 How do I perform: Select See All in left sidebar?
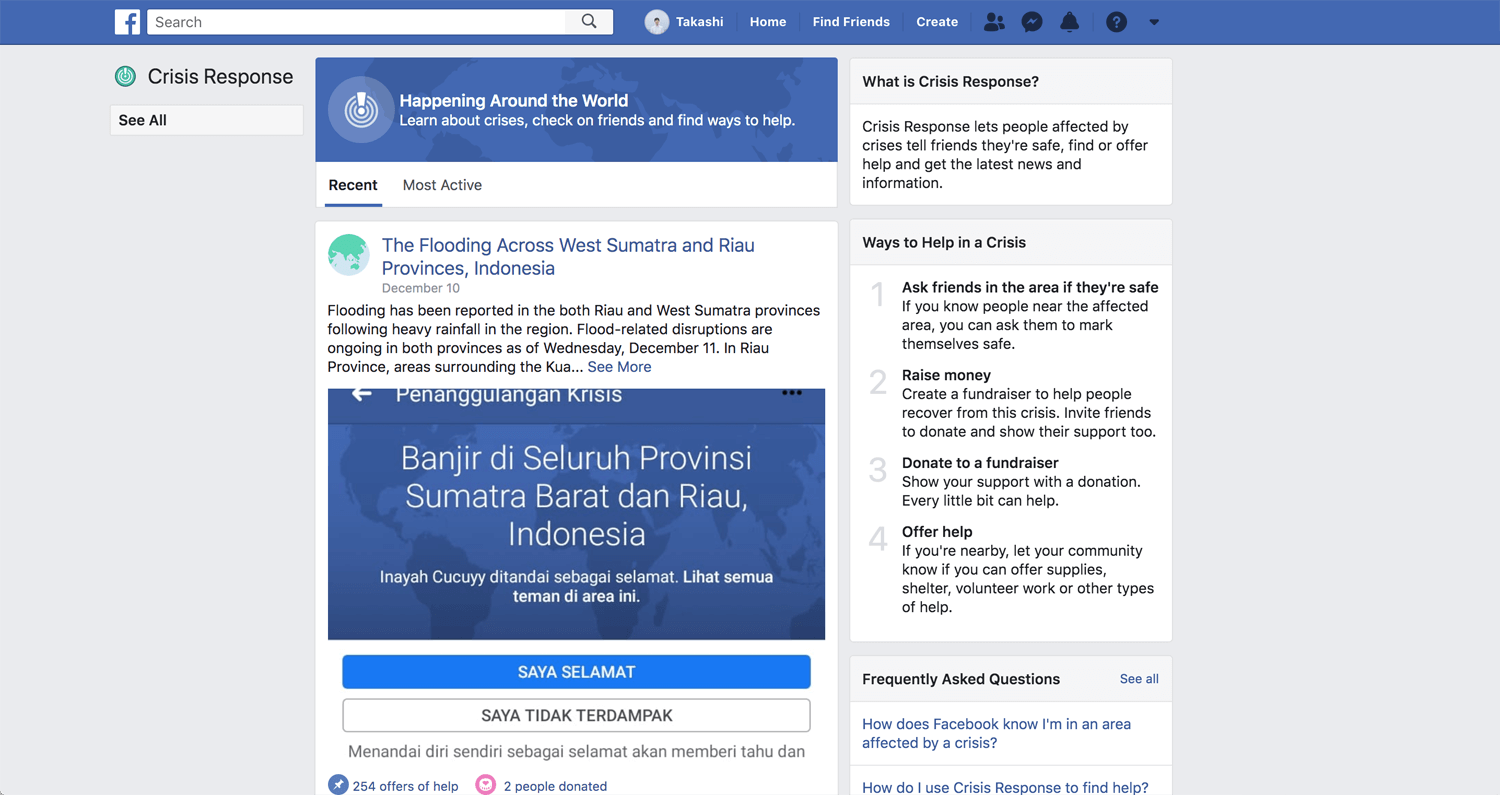point(207,120)
